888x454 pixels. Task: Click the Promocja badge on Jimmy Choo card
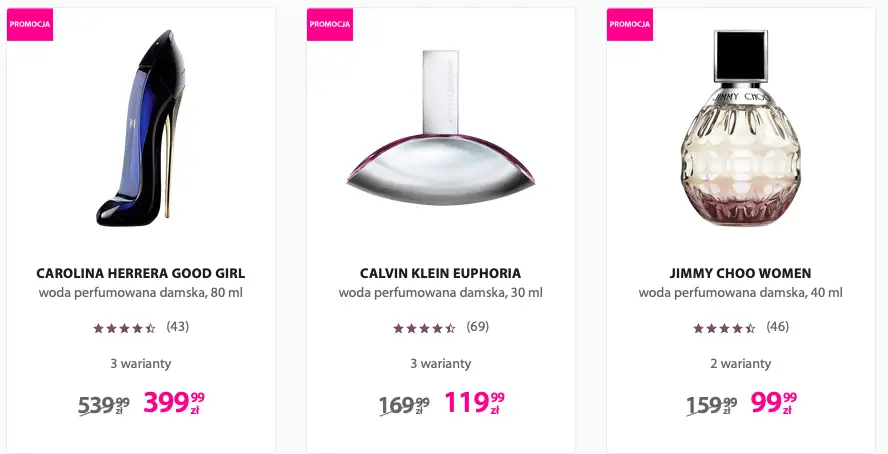(630, 24)
